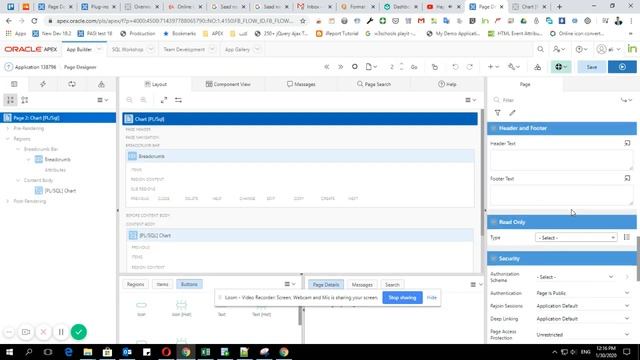Collapse the Content Body tree node

[18, 180]
